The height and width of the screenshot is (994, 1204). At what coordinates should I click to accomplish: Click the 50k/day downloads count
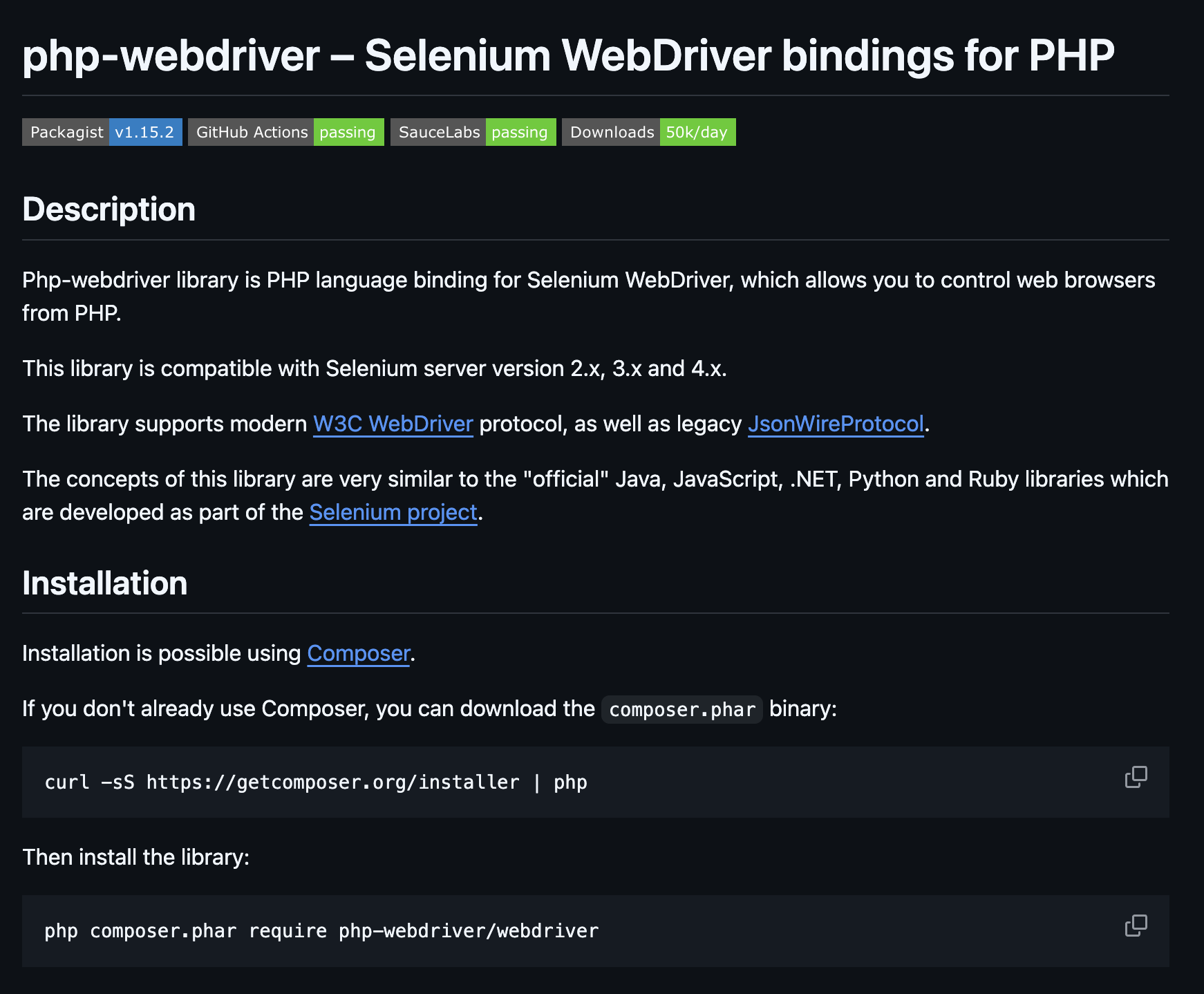click(x=697, y=132)
